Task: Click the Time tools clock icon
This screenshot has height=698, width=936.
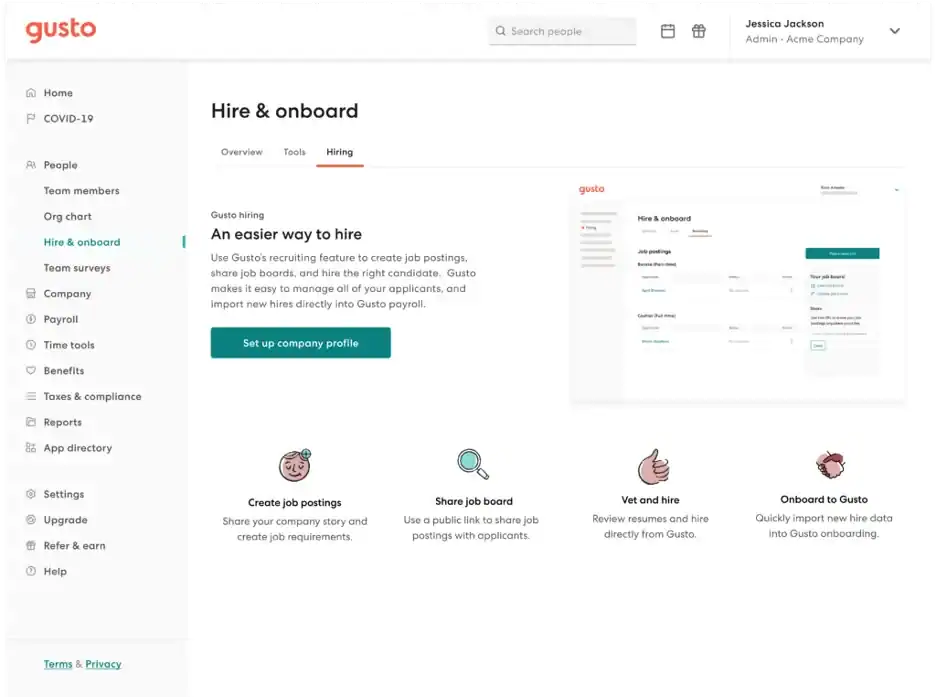Action: pyautogui.click(x=32, y=345)
